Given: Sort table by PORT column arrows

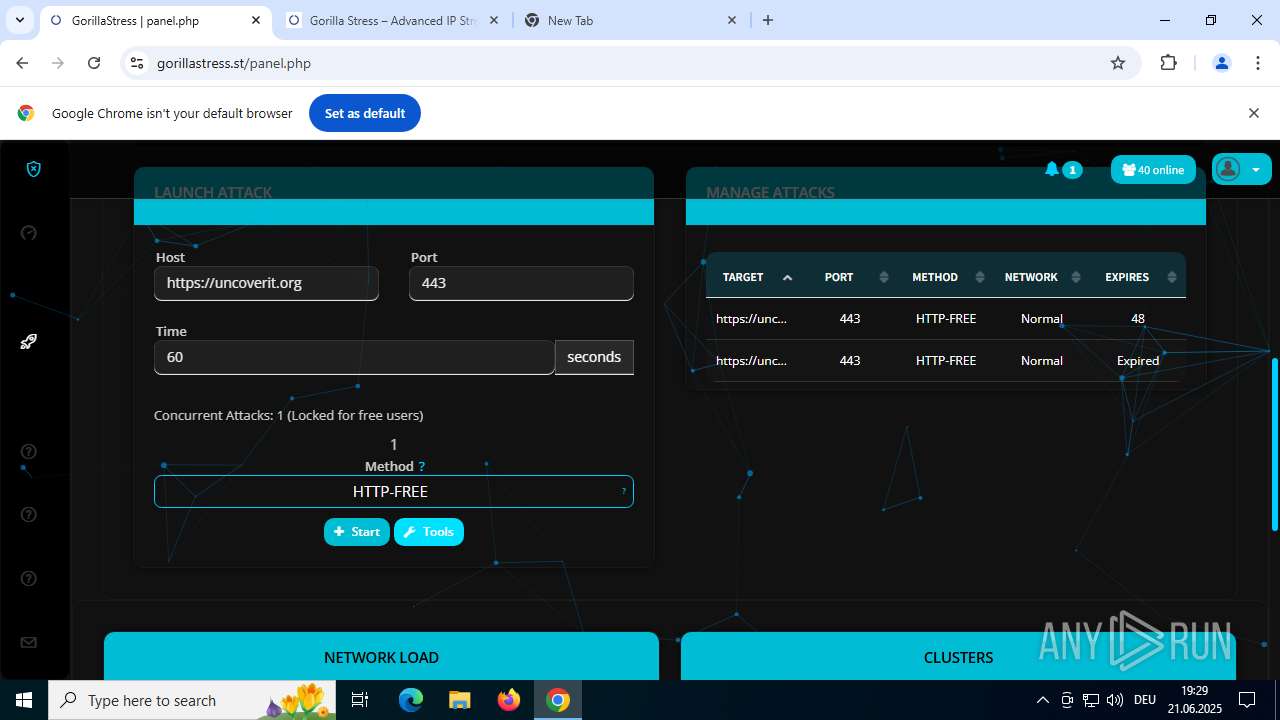Looking at the screenshot, I should [883, 278].
